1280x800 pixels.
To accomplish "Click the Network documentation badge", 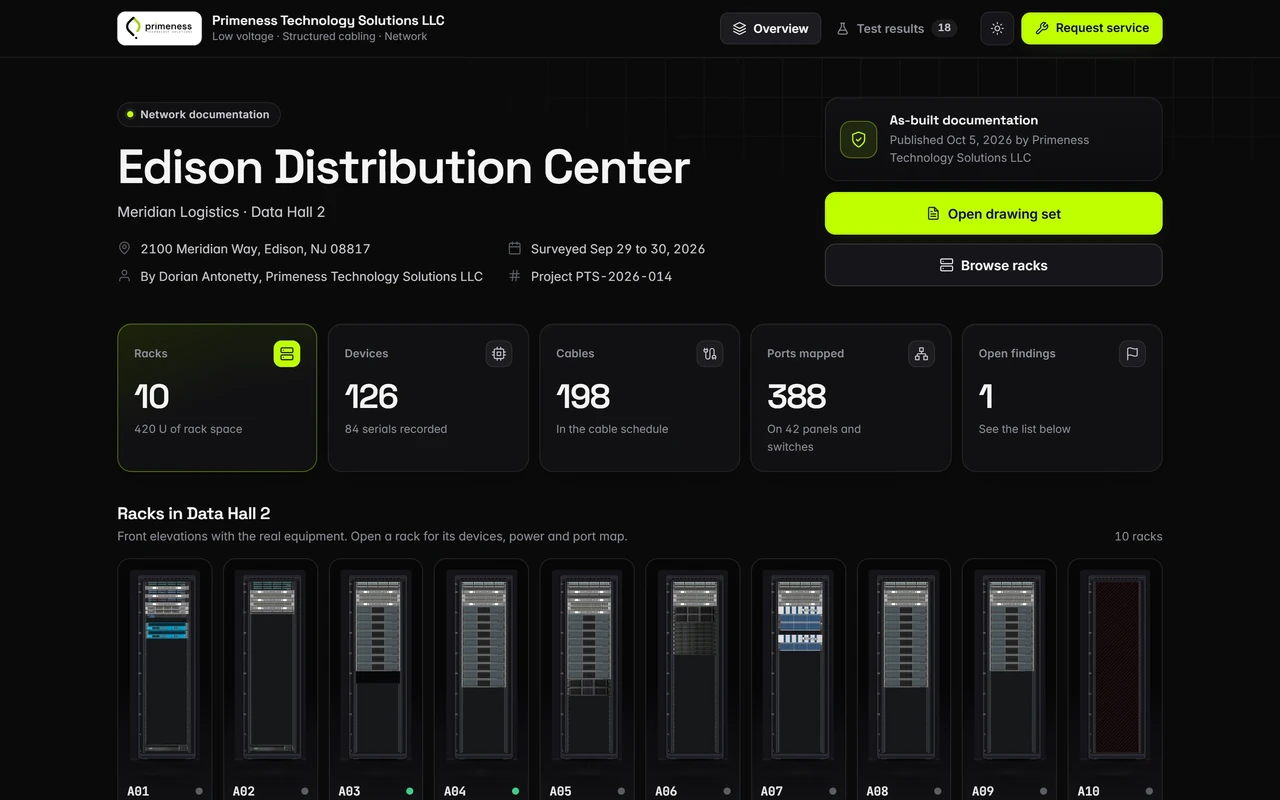I will pos(199,115).
